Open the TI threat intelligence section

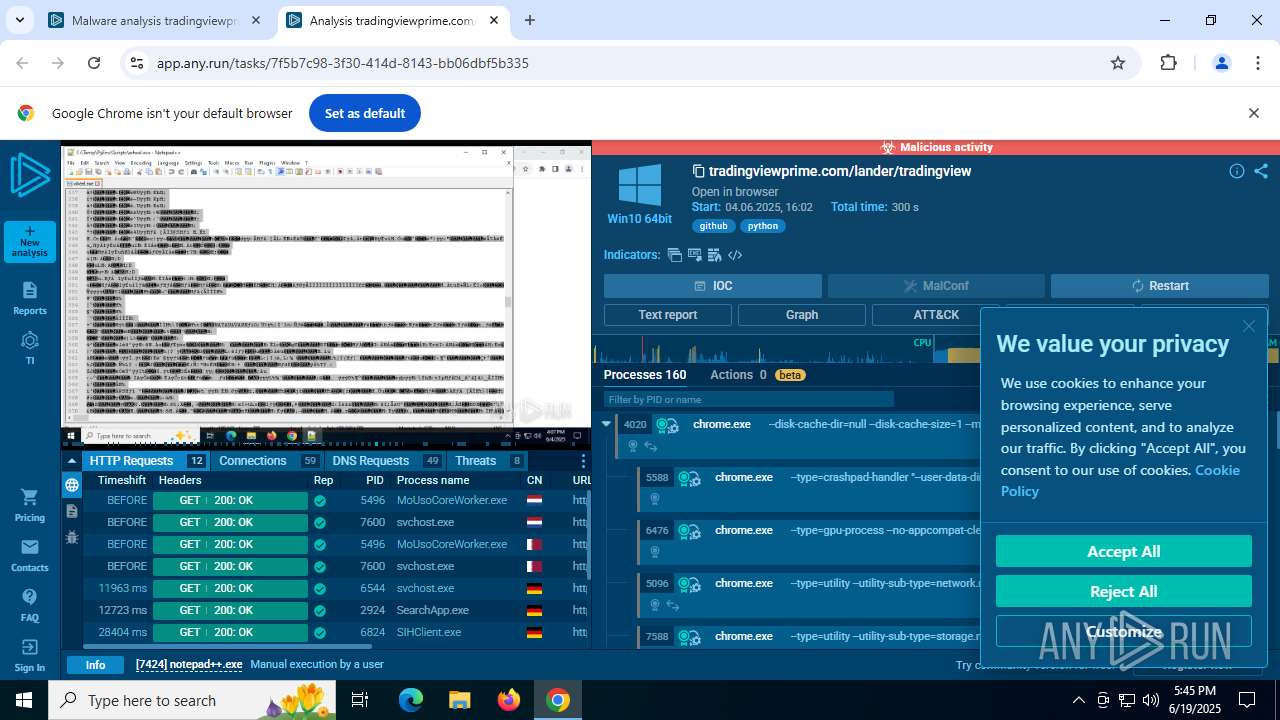click(x=30, y=348)
